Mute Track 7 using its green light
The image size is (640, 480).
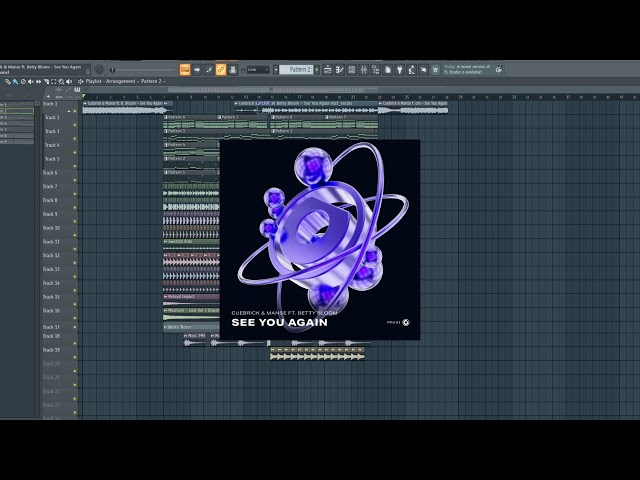coord(75,194)
